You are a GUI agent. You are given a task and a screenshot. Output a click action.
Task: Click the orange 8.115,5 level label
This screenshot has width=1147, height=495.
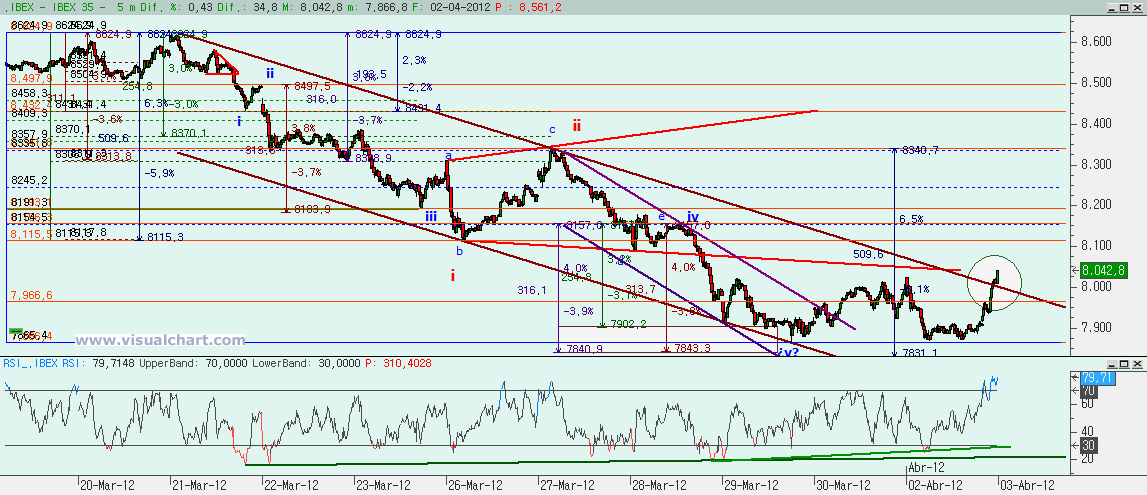[31, 234]
